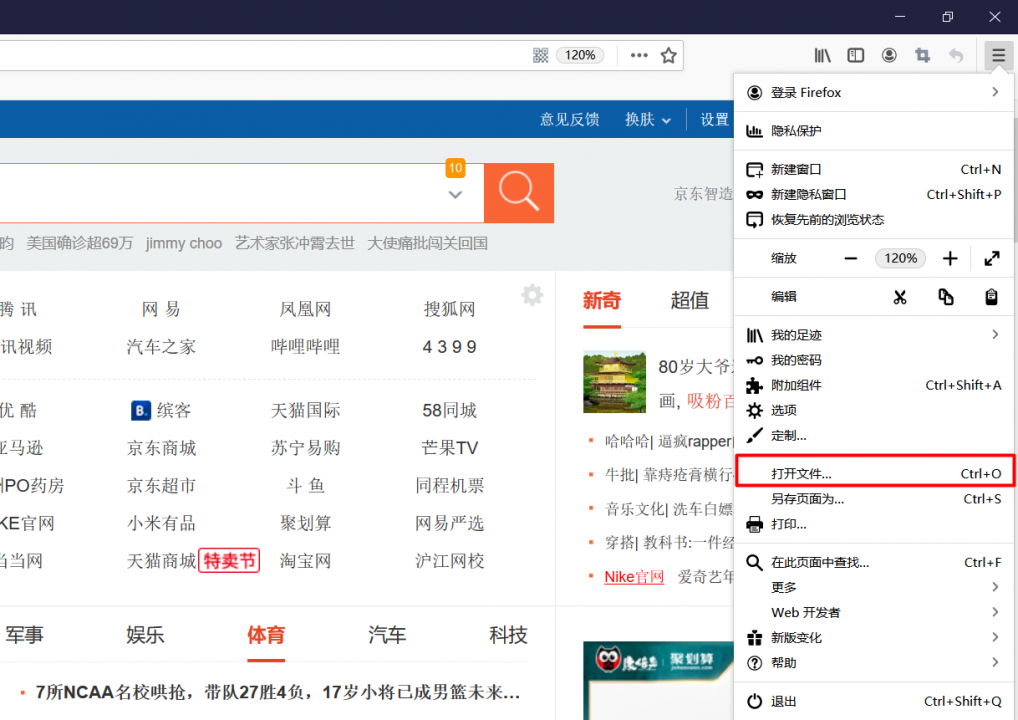Viewport: 1018px width, 720px height.
Task: Choose 新建窗口 from the menu
Action: click(x=874, y=169)
